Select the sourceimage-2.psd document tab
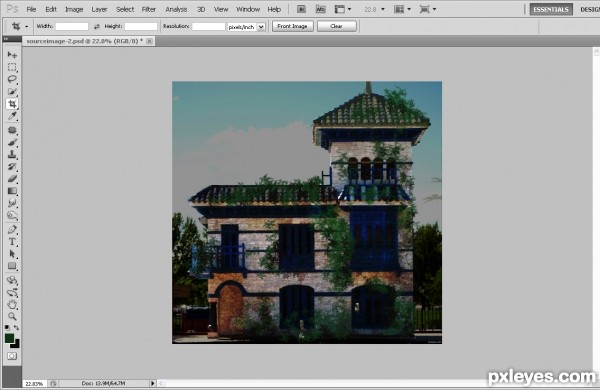 click(x=85, y=41)
